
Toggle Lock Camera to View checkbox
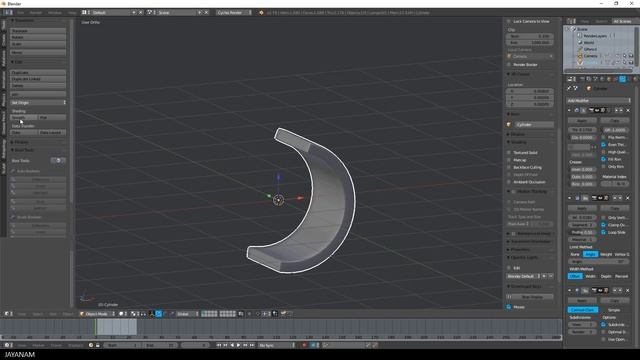coord(509,21)
